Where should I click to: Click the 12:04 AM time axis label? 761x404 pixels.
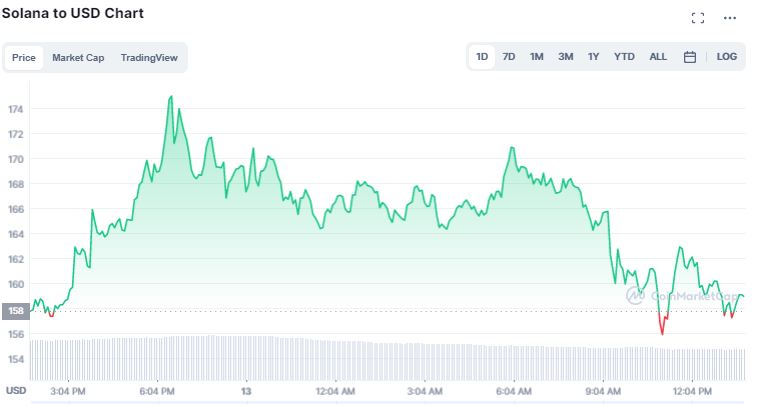pyautogui.click(x=335, y=391)
